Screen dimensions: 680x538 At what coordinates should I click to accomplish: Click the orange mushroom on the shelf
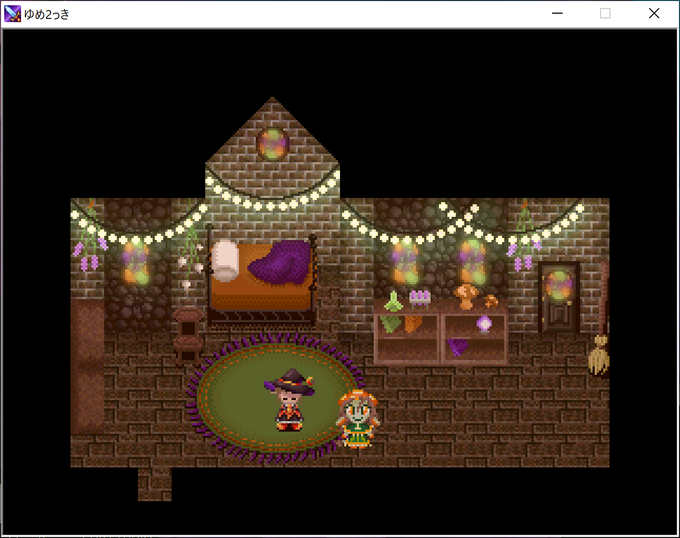click(x=466, y=297)
